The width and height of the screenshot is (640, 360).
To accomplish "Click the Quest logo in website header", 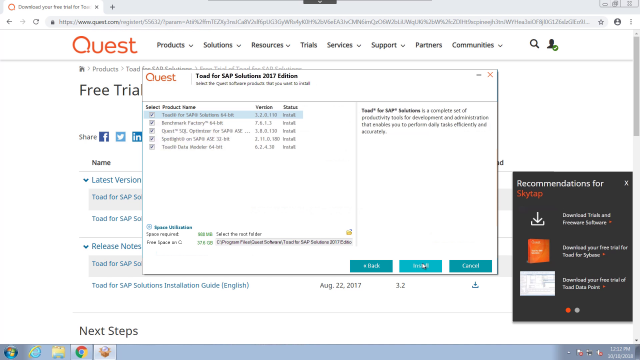I will click(x=104, y=45).
